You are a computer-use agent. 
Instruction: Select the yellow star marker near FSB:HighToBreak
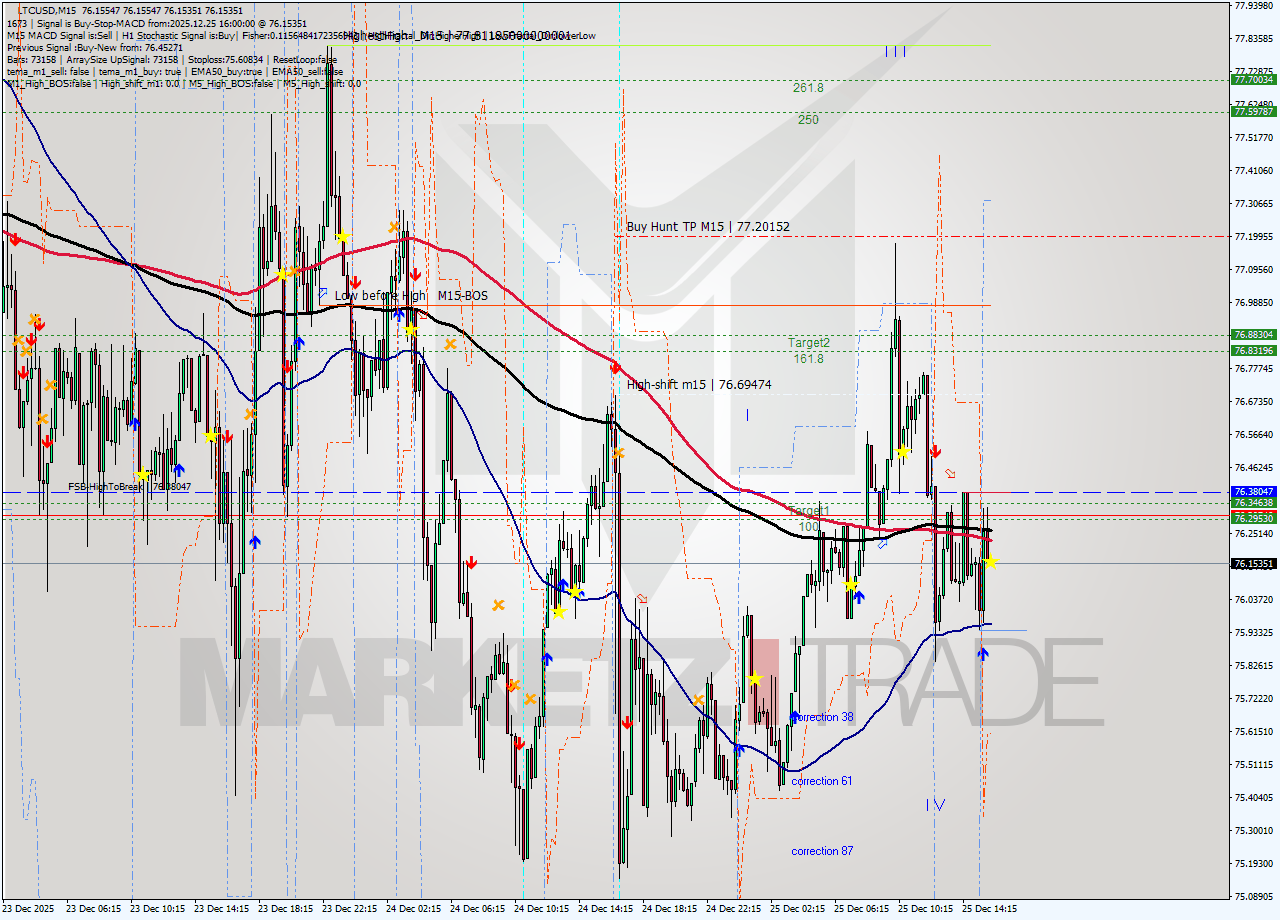pyautogui.click(x=143, y=474)
